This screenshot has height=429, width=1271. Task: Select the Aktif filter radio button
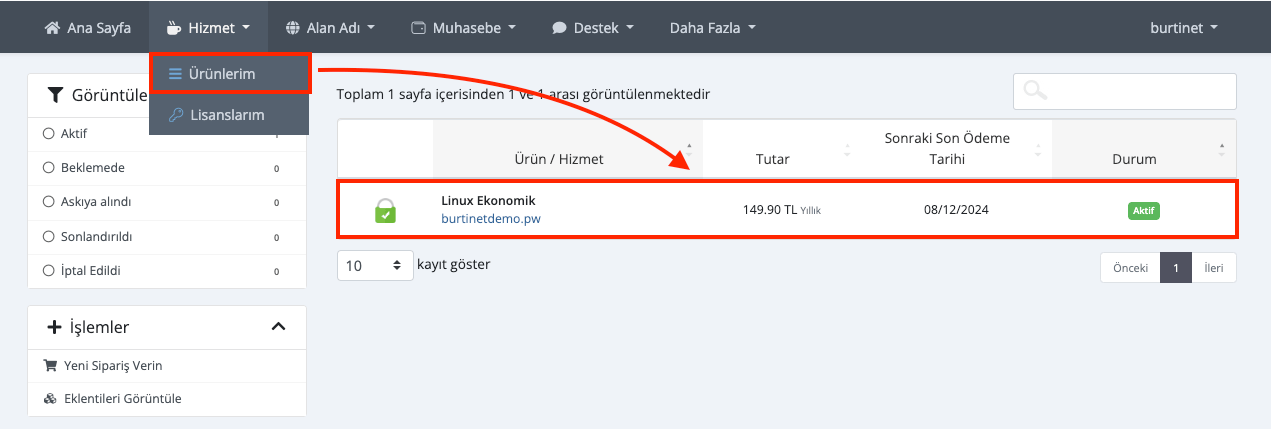48,134
